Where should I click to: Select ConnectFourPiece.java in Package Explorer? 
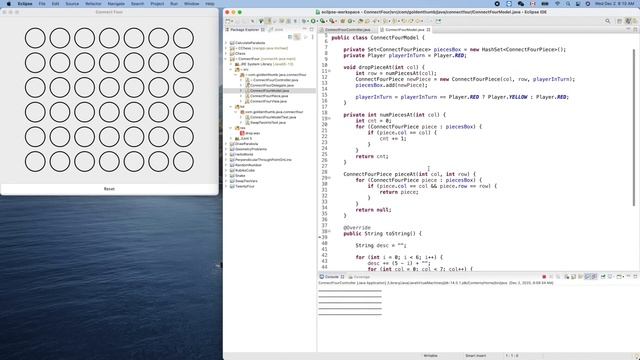[269, 96]
